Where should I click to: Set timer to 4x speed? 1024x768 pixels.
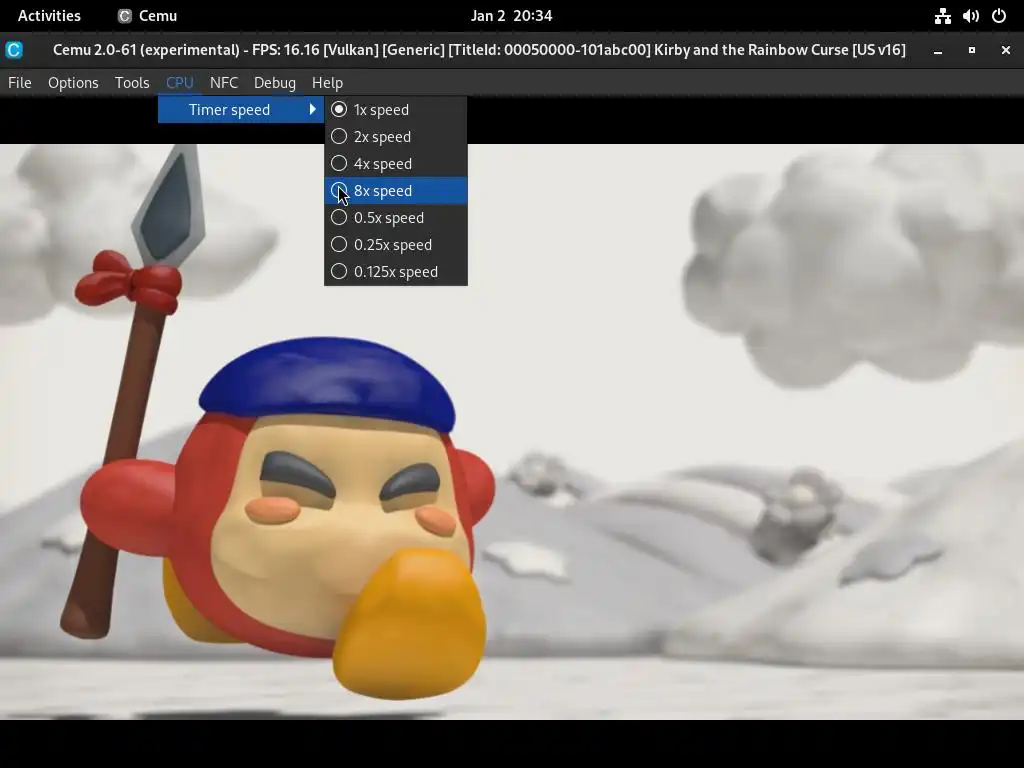click(x=396, y=163)
